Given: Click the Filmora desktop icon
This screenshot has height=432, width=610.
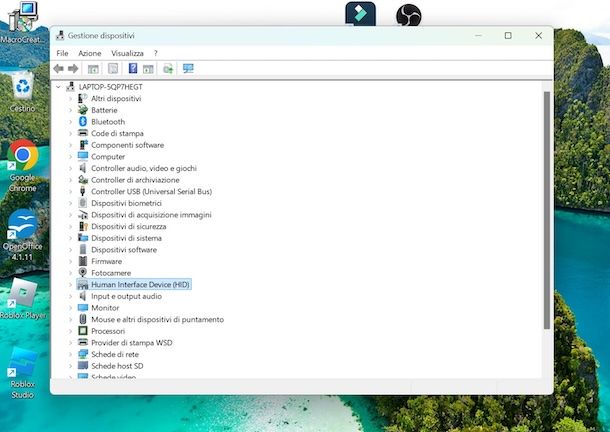Looking at the screenshot, I should coord(361,14).
